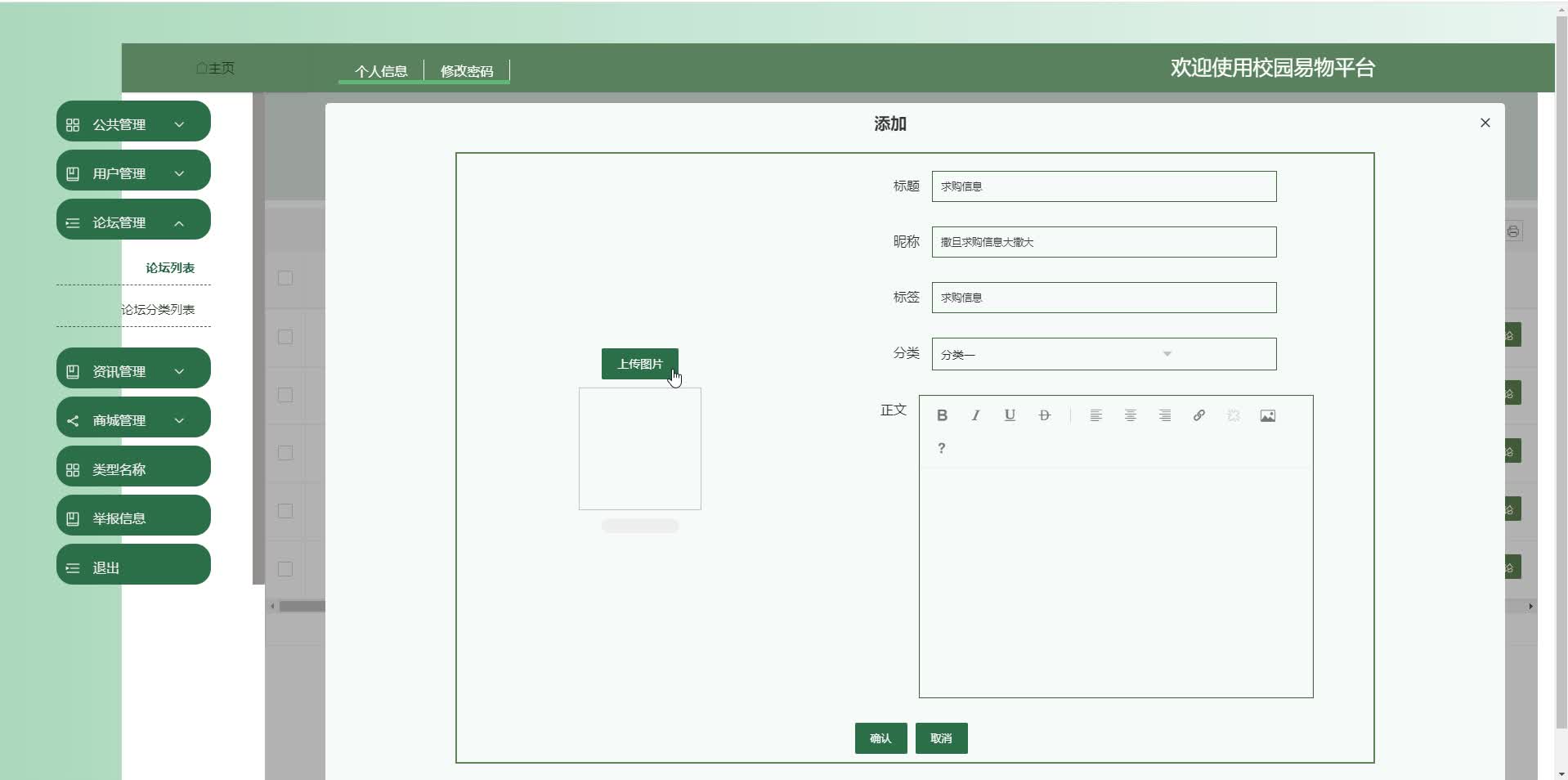The width and height of the screenshot is (1568, 780).
Task: Toggle italic formatting in editor
Action: pyautogui.click(x=975, y=415)
